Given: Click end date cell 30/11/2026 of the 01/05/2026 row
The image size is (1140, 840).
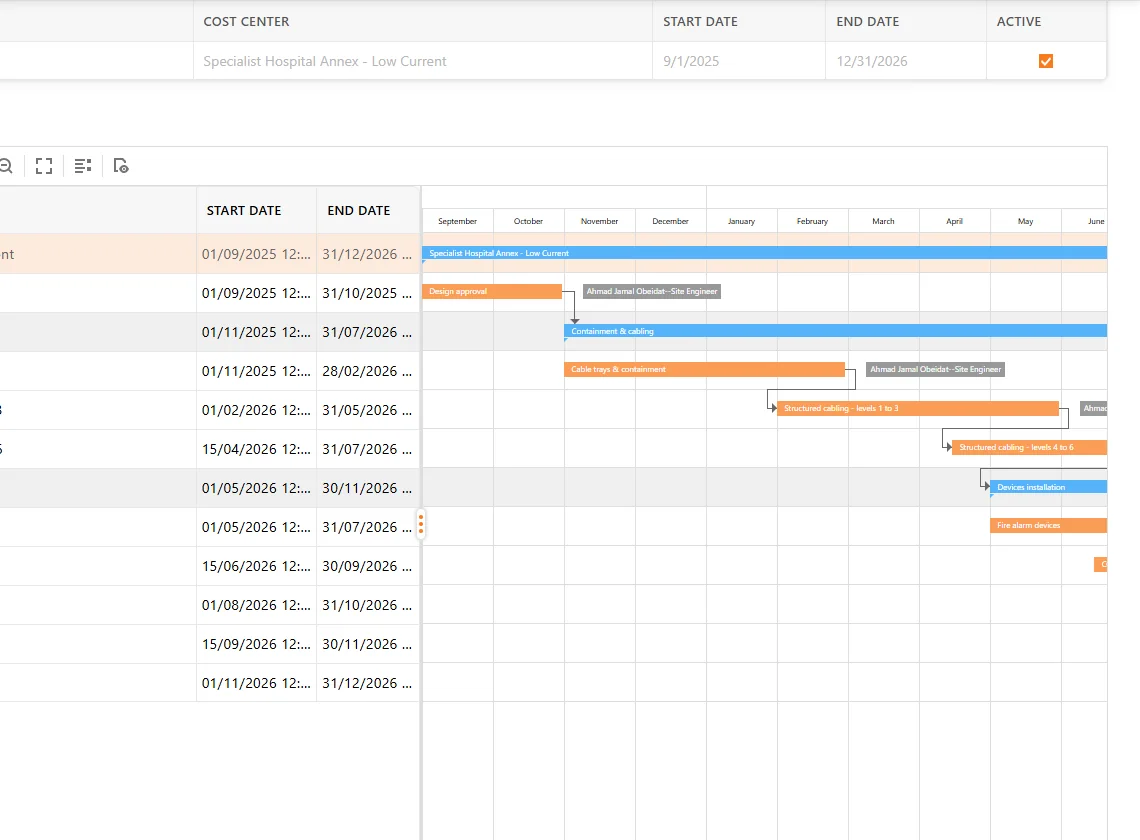Looking at the screenshot, I should tap(368, 488).
